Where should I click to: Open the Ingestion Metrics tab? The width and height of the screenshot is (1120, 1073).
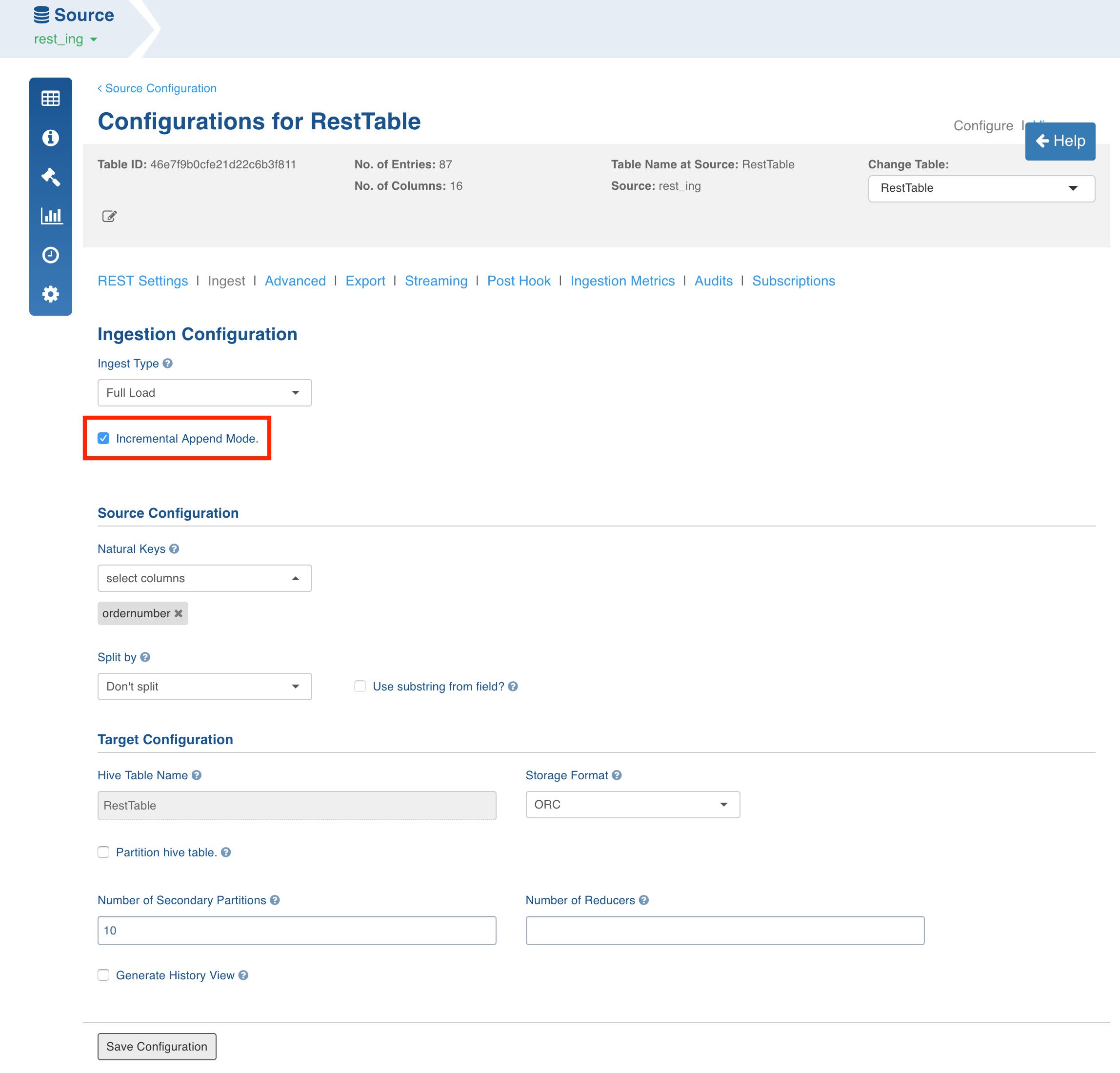pos(622,281)
